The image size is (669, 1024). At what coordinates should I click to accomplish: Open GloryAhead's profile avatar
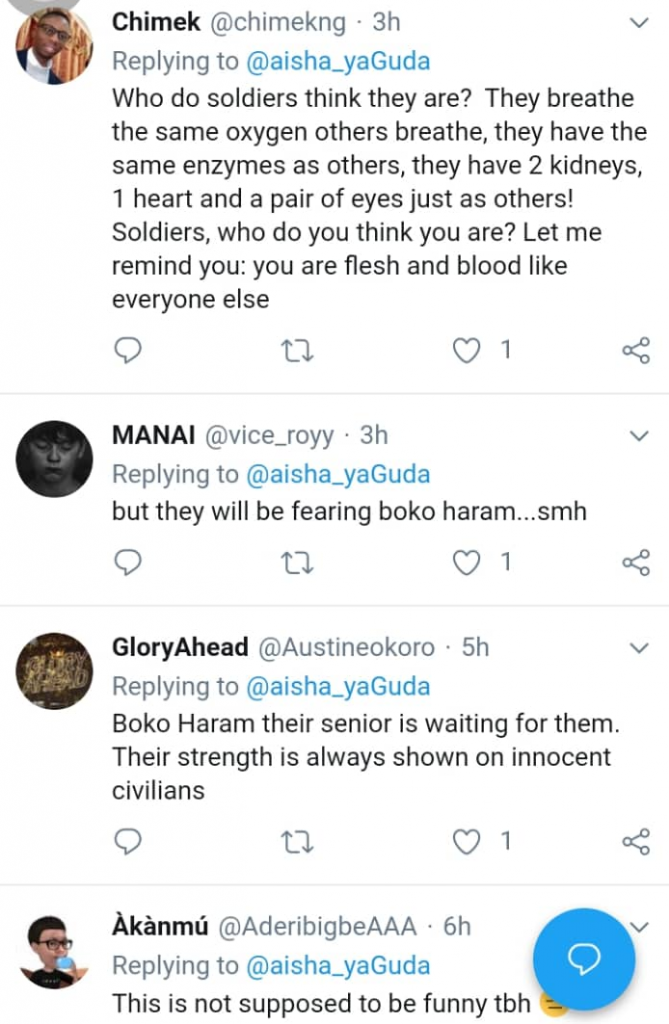pyautogui.click(x=55, y=671)
